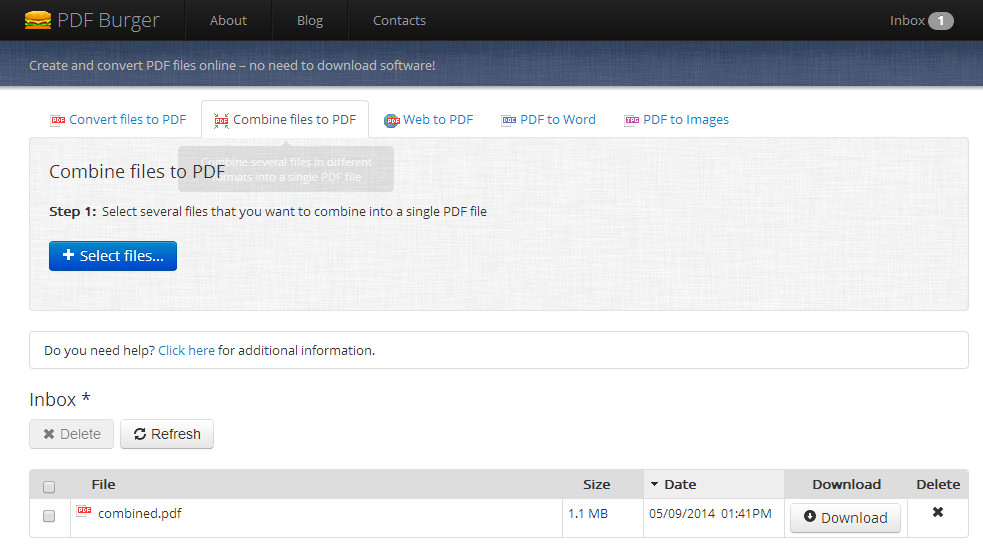Switch to the Web to PDF tab
Viewport: 983px width, 547px height.
[x=428, y=119]
